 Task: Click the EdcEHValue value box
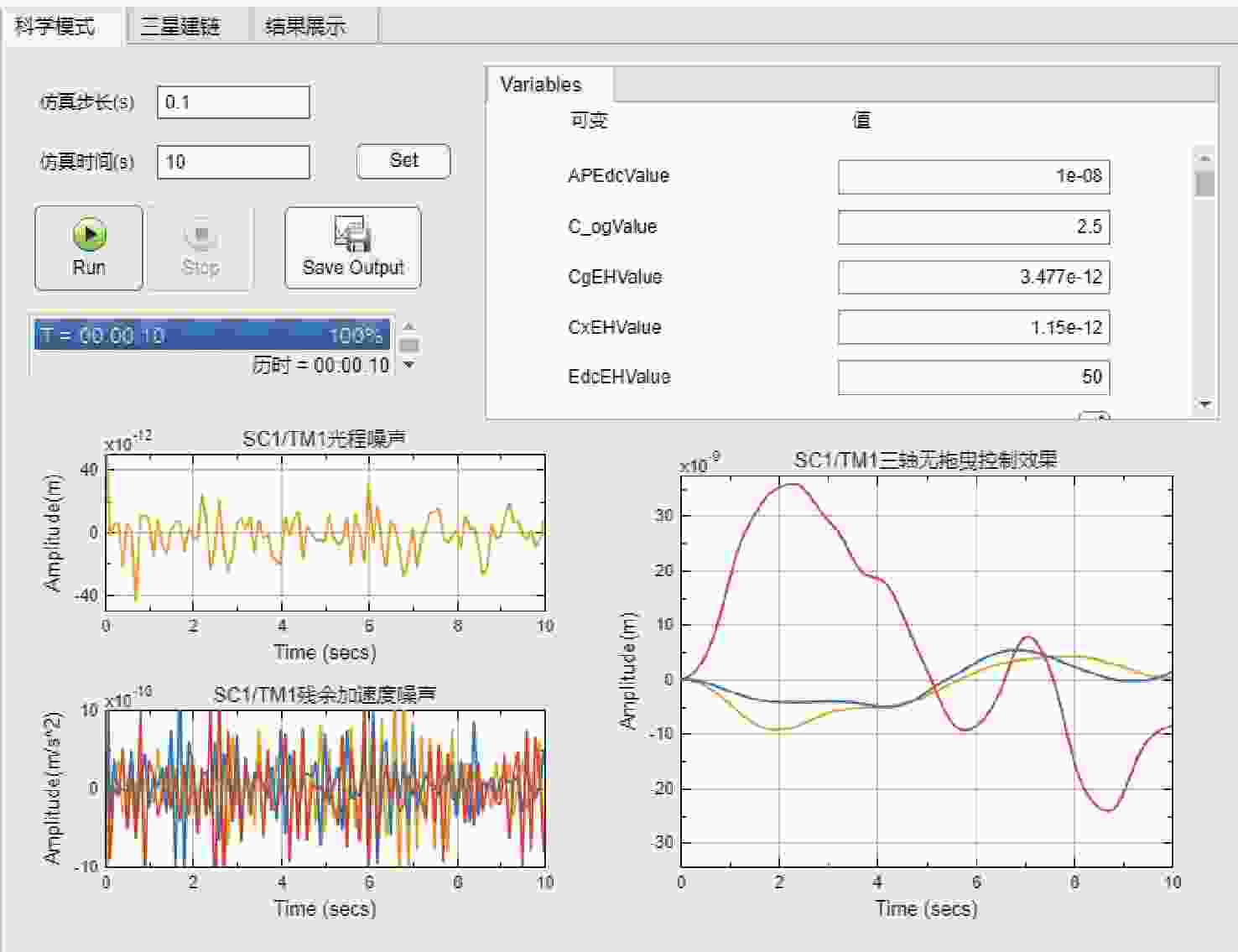(974, 377)
